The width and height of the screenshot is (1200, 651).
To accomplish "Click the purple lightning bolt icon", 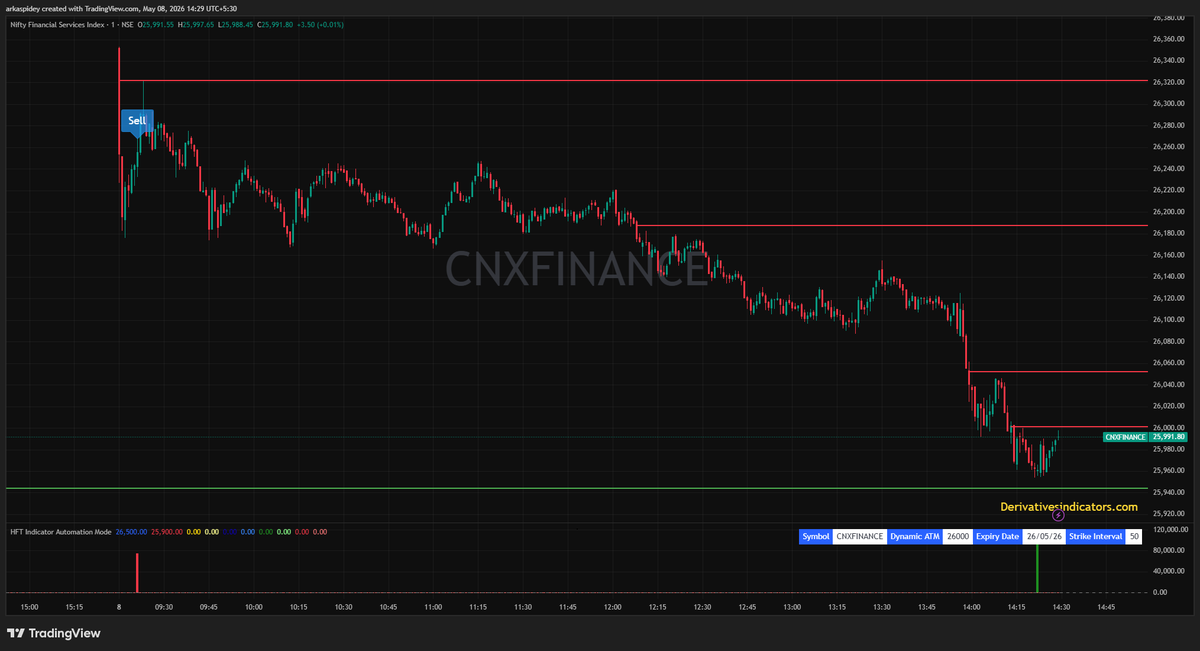I will tap(1059, 516).
